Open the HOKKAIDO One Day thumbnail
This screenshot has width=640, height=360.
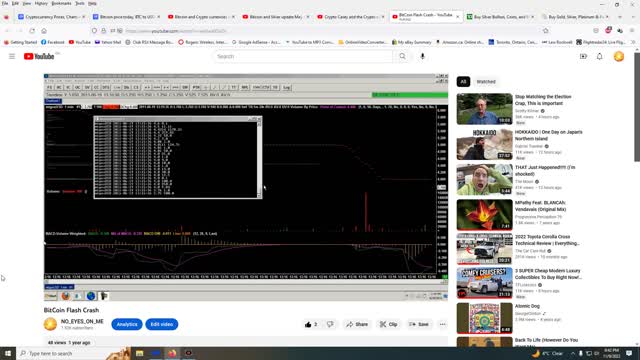[x=484, y=144]
